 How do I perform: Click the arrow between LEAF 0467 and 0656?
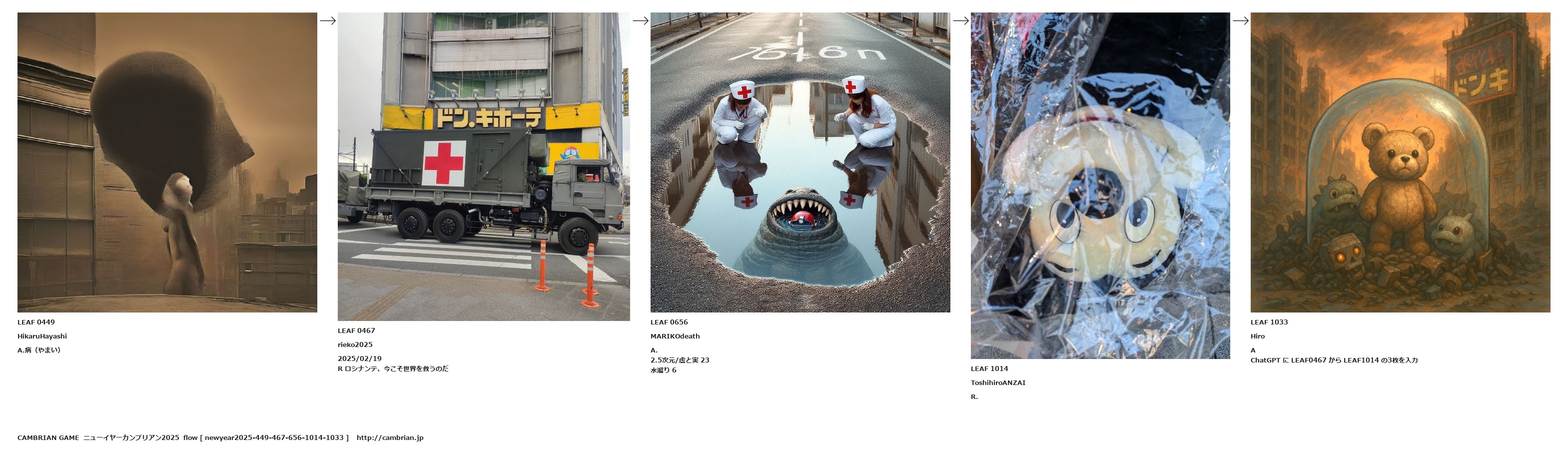pyautogui.click(x=641, y=20)
